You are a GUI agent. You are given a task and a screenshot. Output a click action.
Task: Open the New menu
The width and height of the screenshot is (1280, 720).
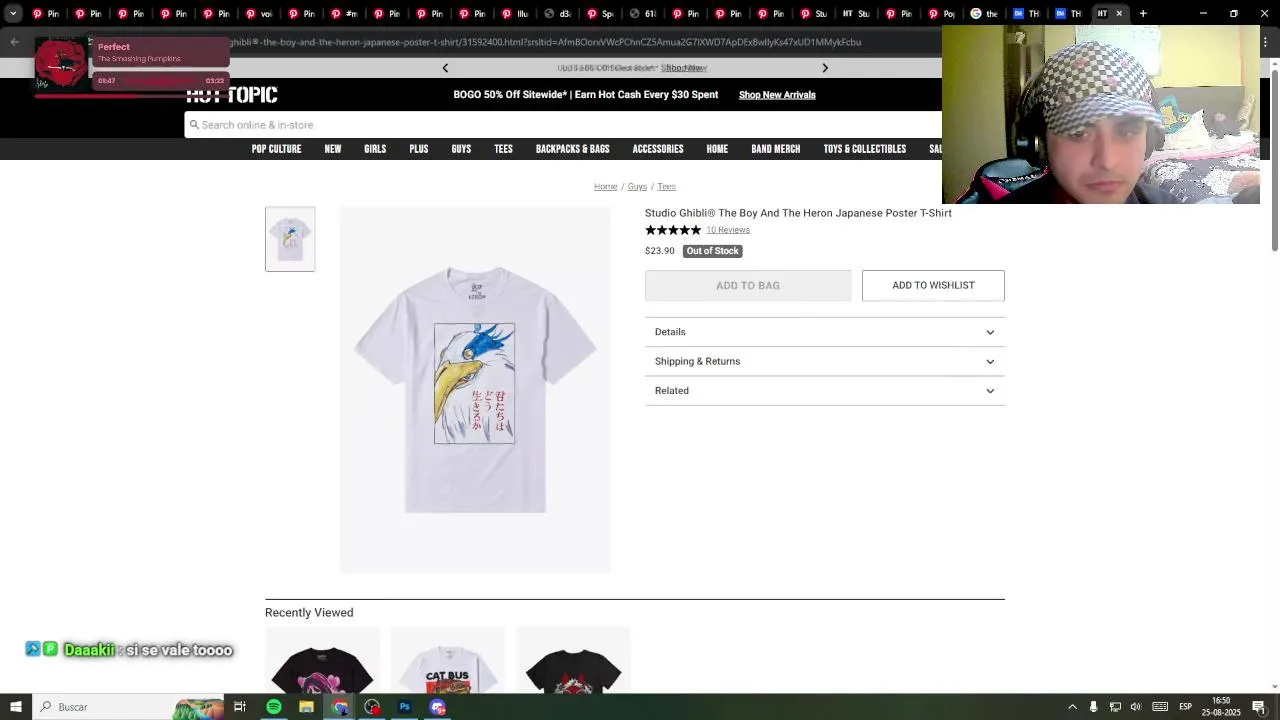(333, 149)
